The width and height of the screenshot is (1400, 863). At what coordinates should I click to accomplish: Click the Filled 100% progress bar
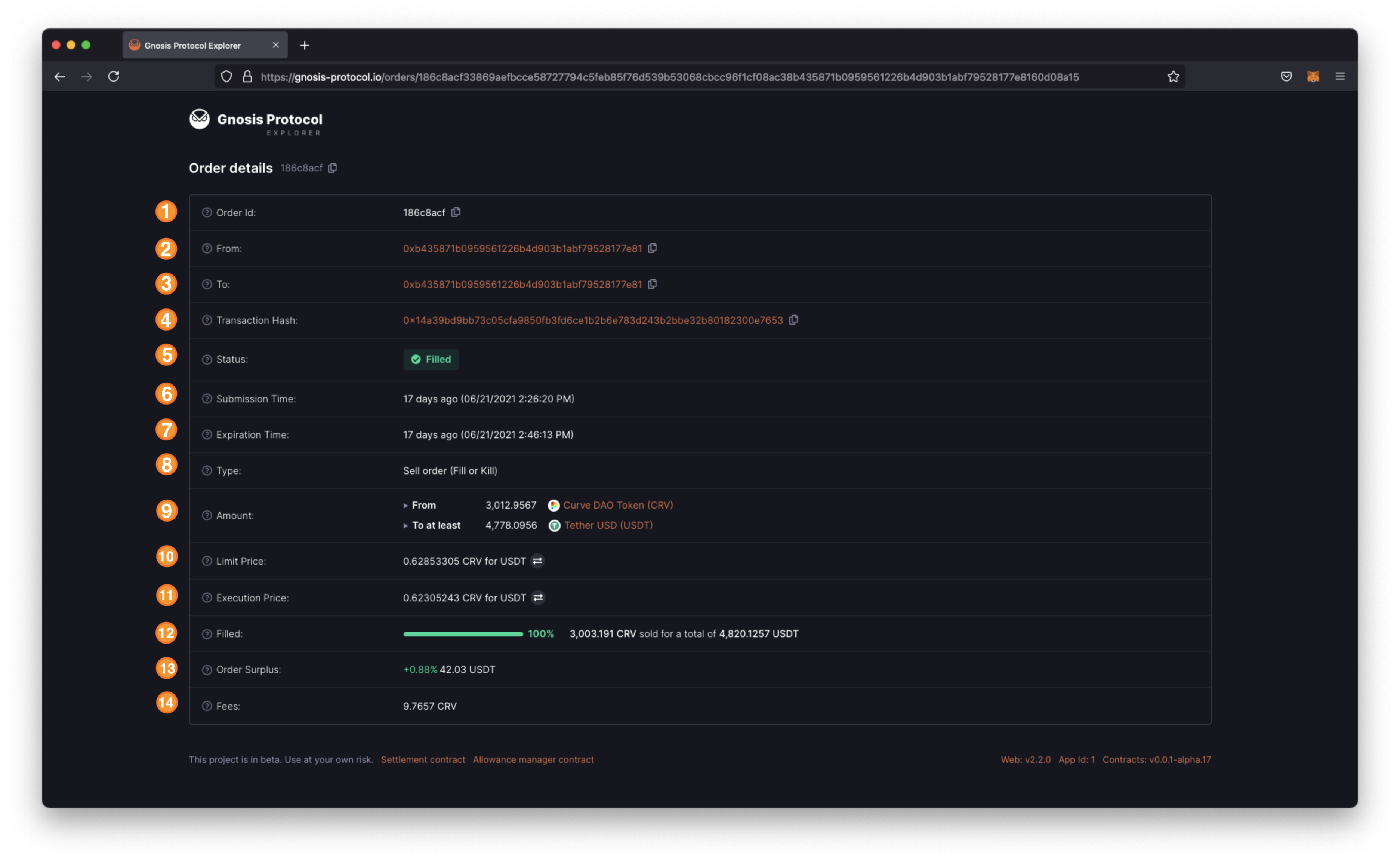pos(463,633)
